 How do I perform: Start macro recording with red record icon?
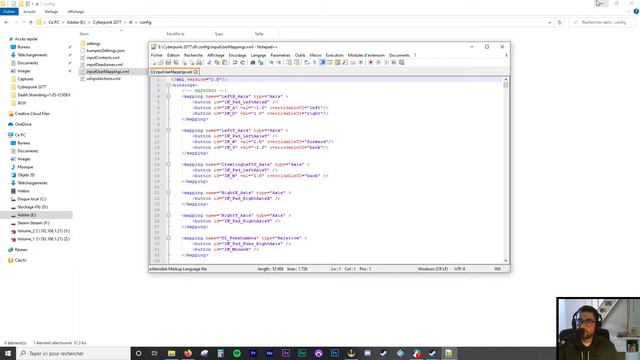click(x=371, y=62)
